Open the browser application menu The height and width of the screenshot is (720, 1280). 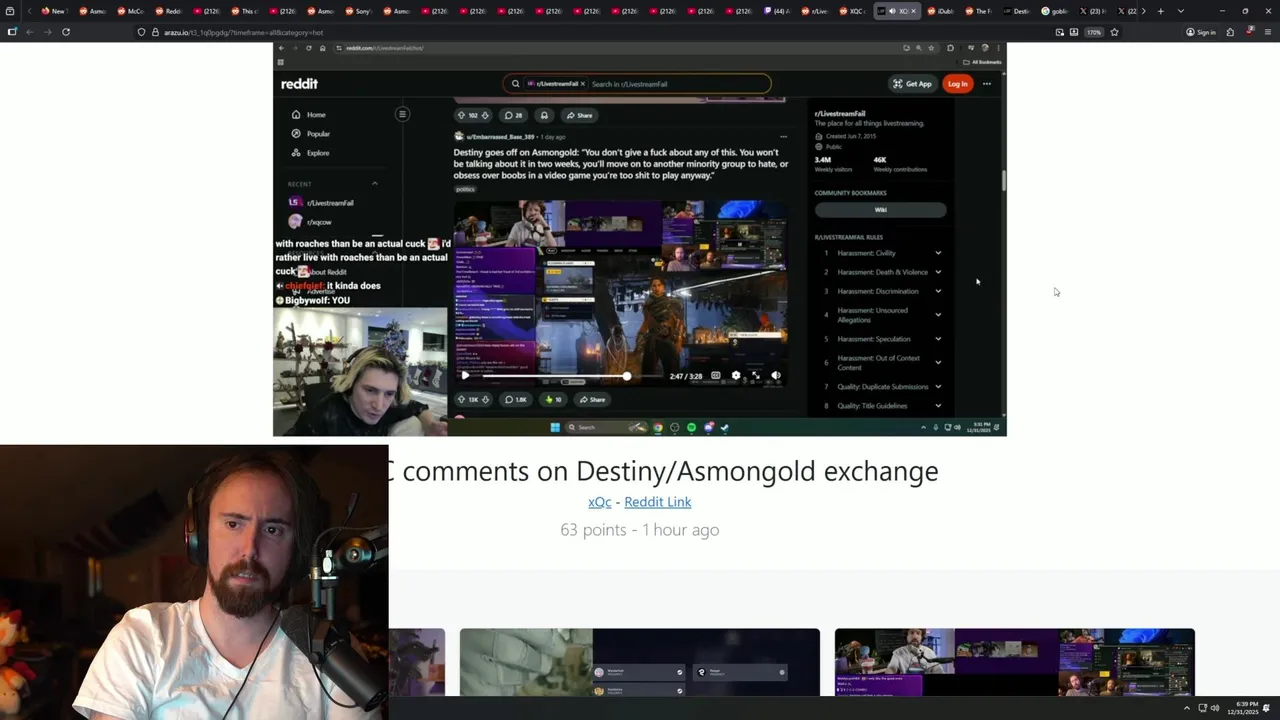(x=1267, y=32)
